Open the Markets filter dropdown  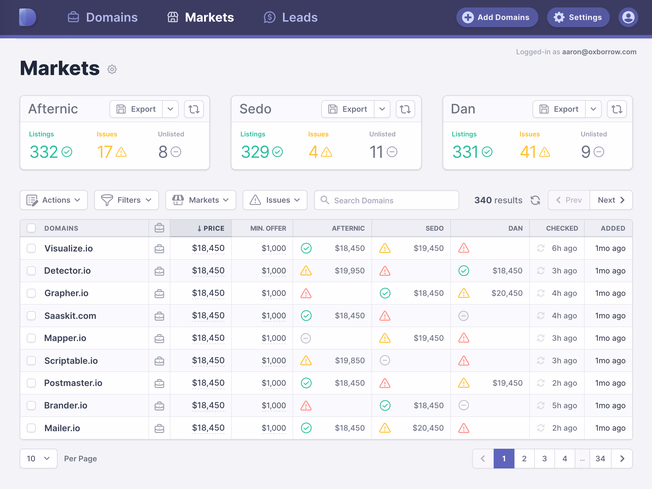pyautogui.click(x=201, y=200)
